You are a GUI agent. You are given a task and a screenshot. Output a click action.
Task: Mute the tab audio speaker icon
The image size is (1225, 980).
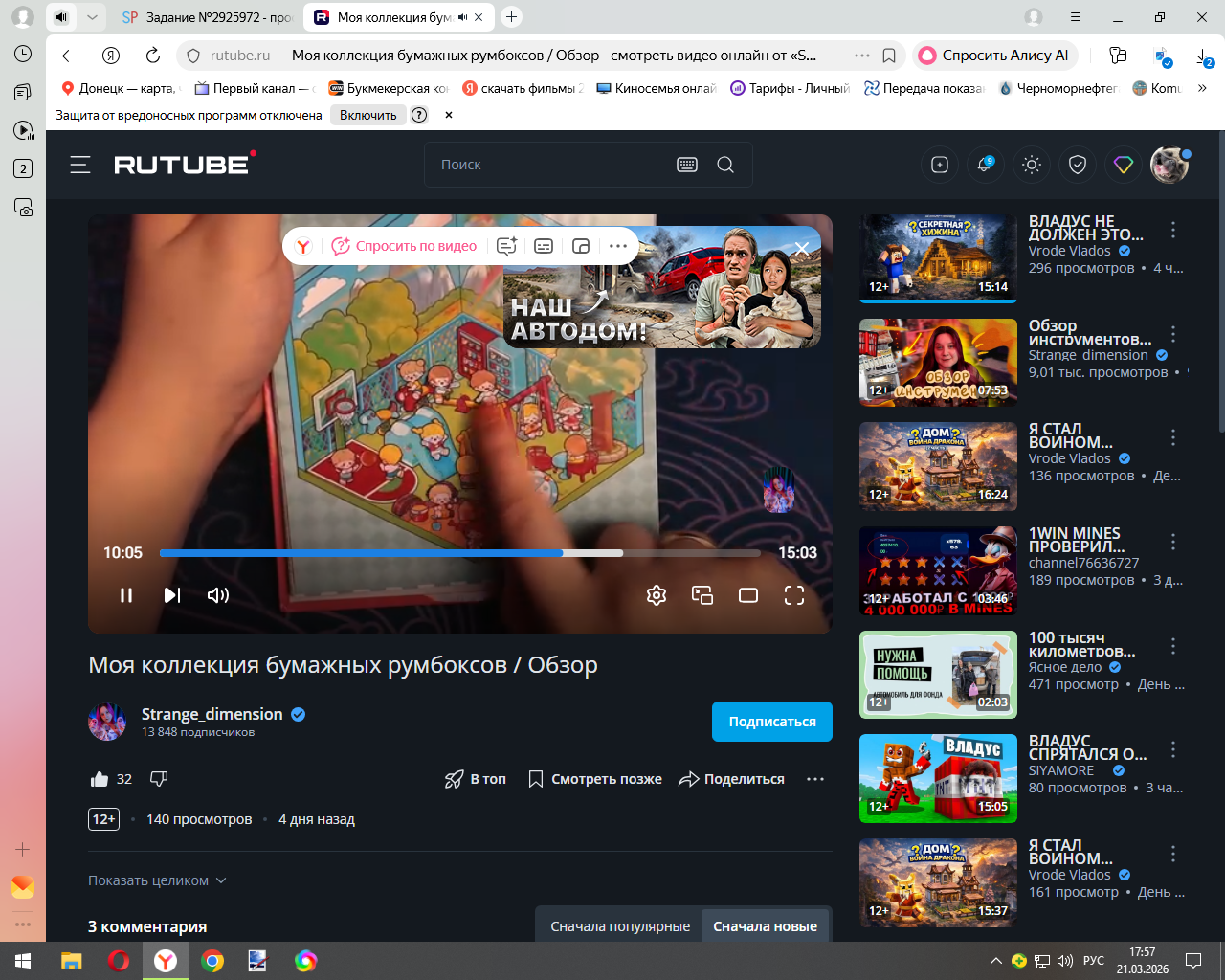[x=463, y=17]
